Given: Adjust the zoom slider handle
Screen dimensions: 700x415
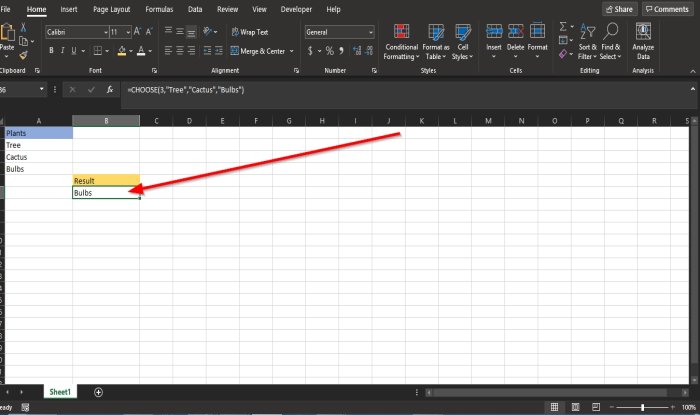Looking at the screenshot, I should pos(642,407).
